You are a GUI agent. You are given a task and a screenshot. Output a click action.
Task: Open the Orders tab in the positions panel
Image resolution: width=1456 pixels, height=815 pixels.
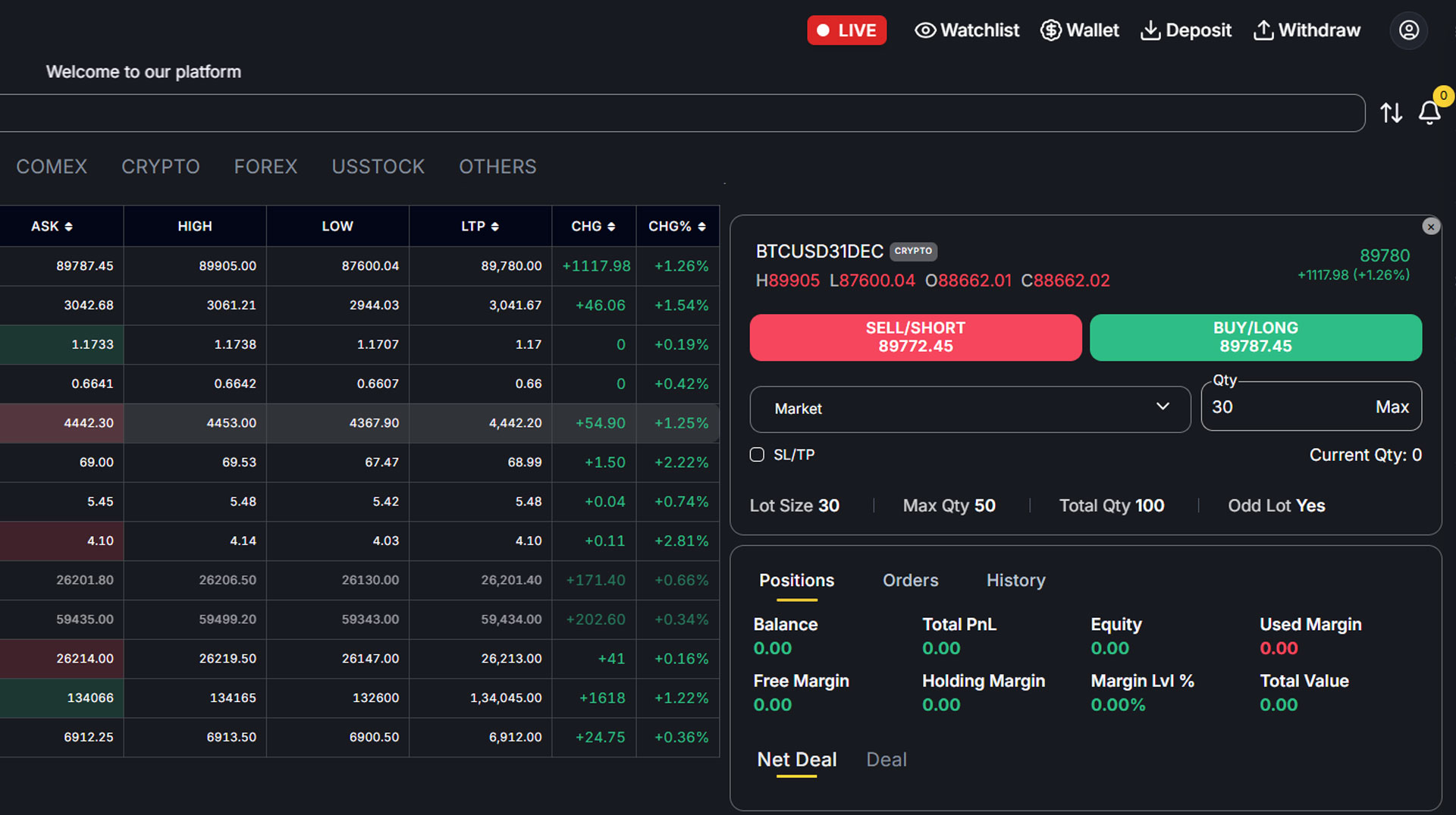[x=910, y=580]
